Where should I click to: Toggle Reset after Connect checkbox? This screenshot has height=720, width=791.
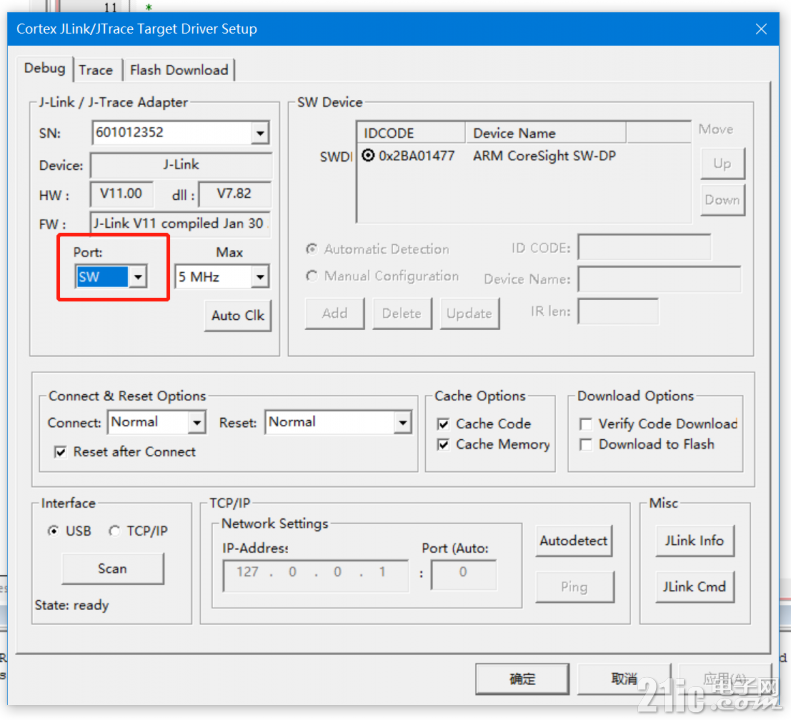point(60,452)
